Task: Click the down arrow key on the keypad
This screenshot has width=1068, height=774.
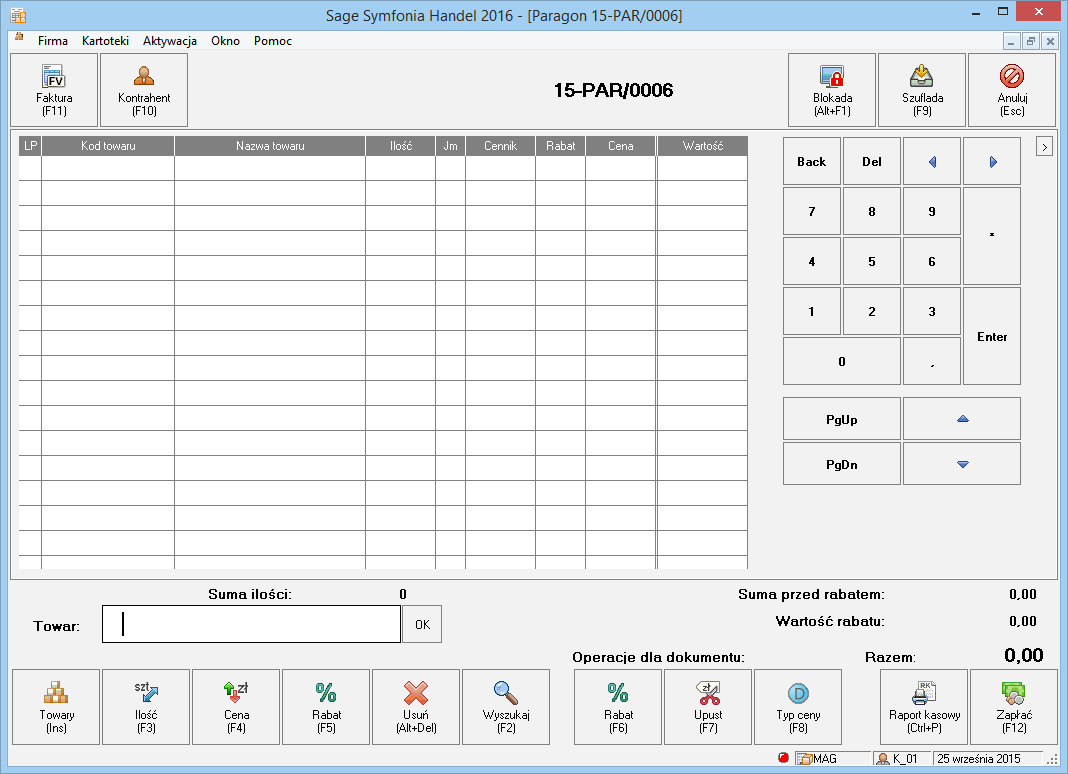Action: pos(962,464)
